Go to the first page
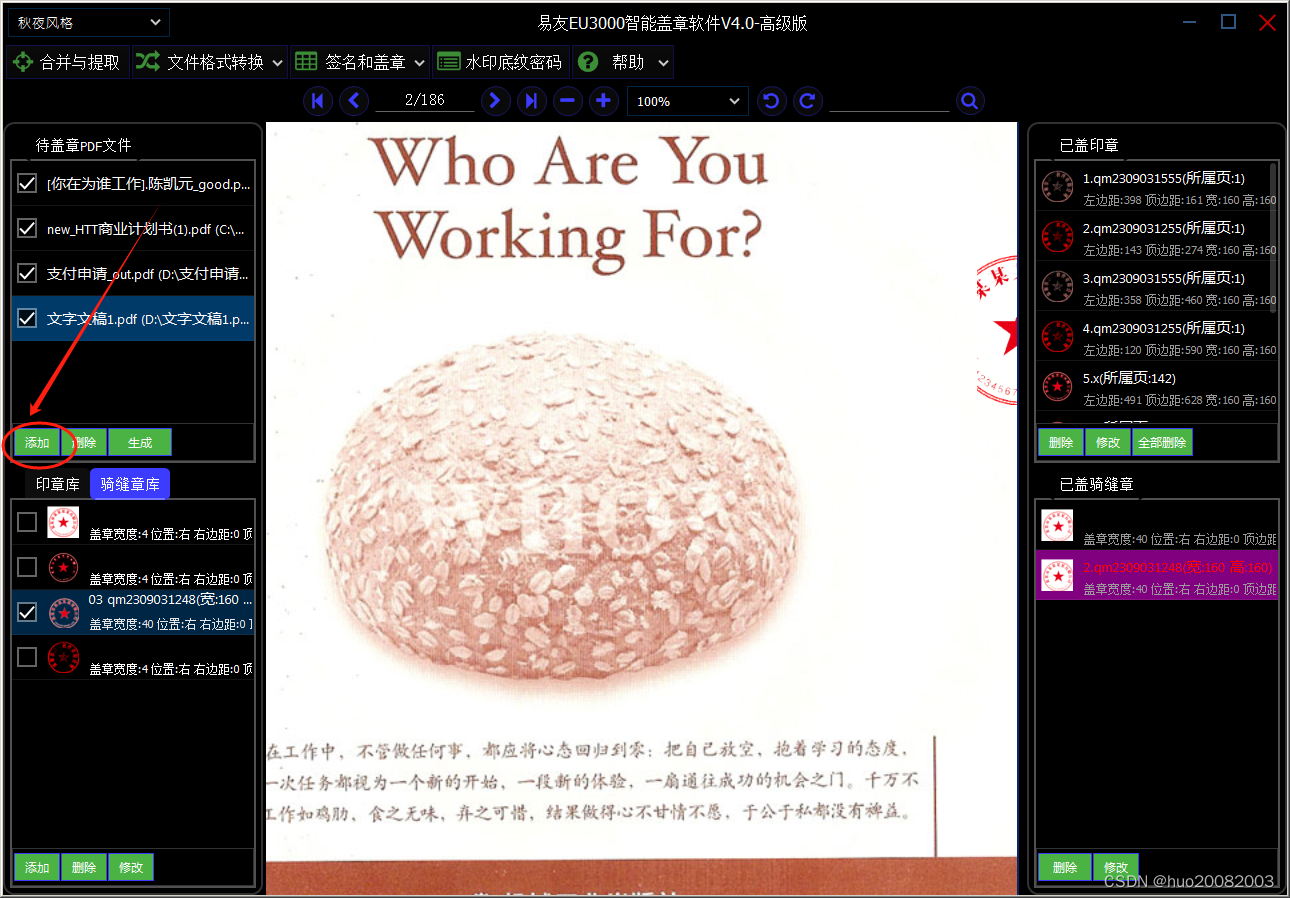Screen dimensions: 1290x898 [318, 100]
